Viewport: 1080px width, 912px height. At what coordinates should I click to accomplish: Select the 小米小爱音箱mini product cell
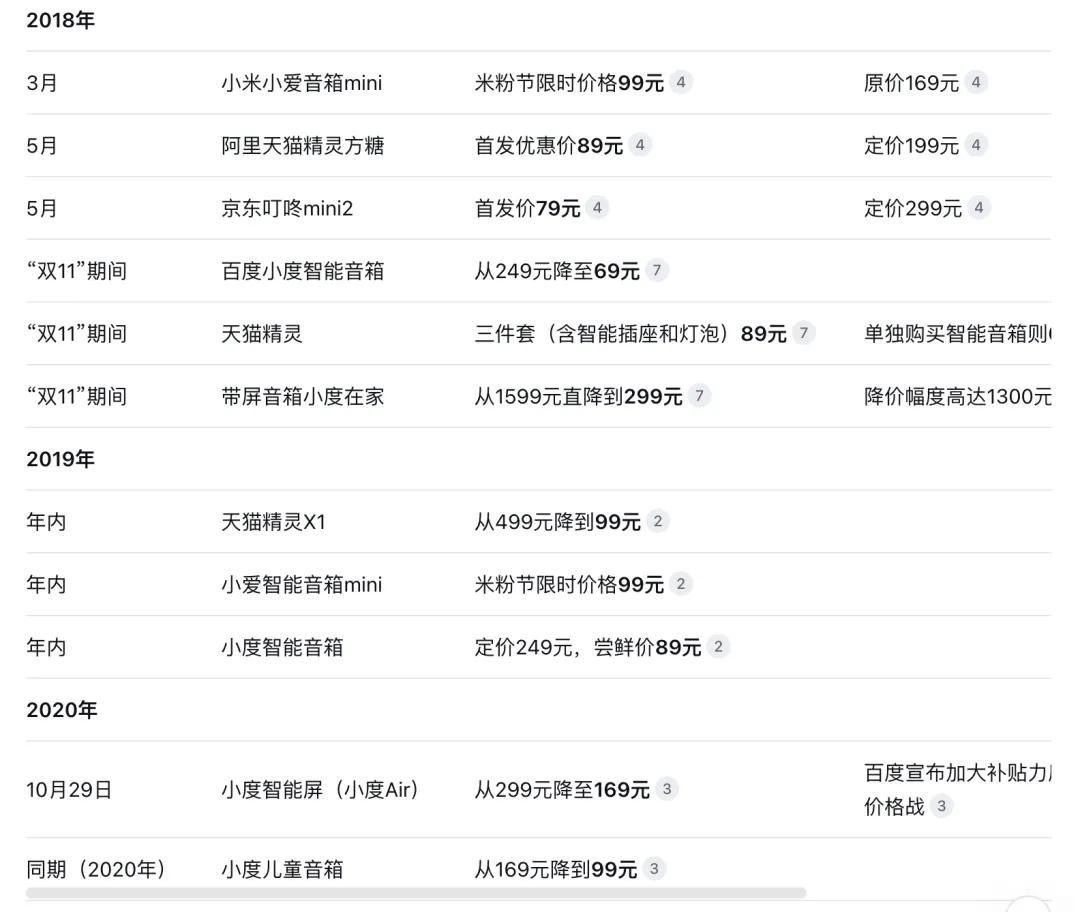pyautogui.click(x=301, y=83)
